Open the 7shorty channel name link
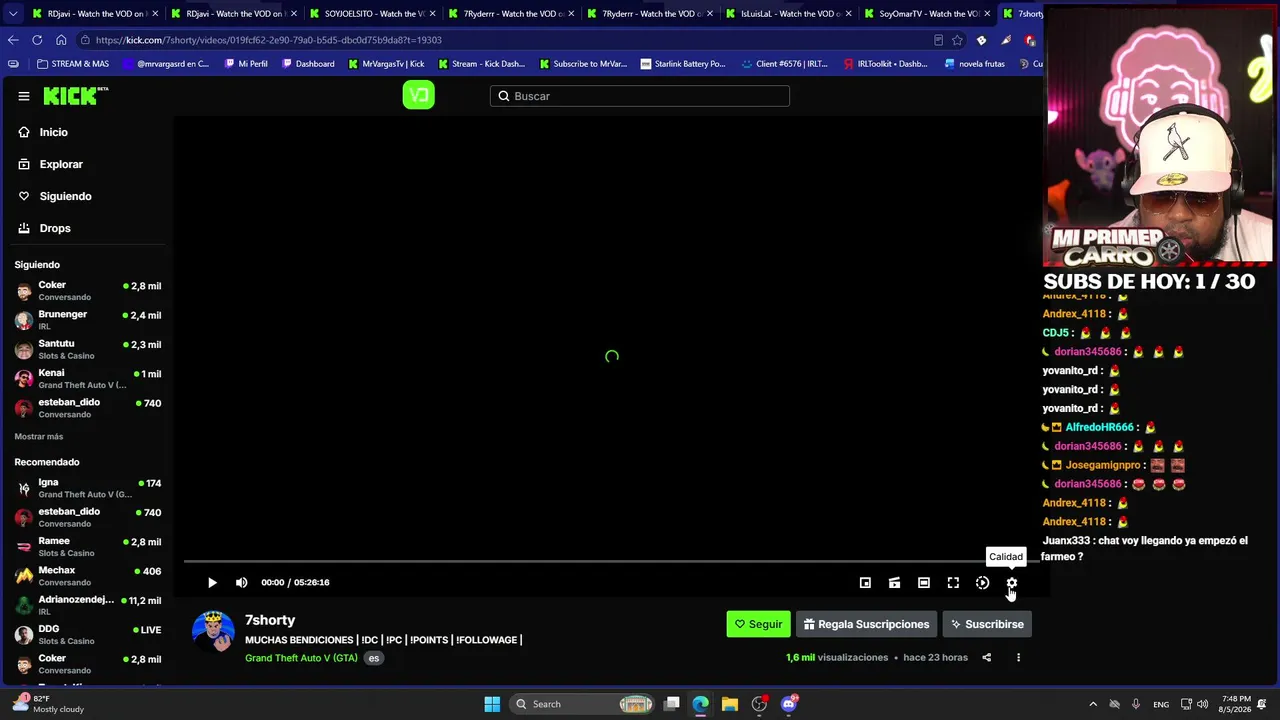Screen dimensions: 1280x720 270,620
